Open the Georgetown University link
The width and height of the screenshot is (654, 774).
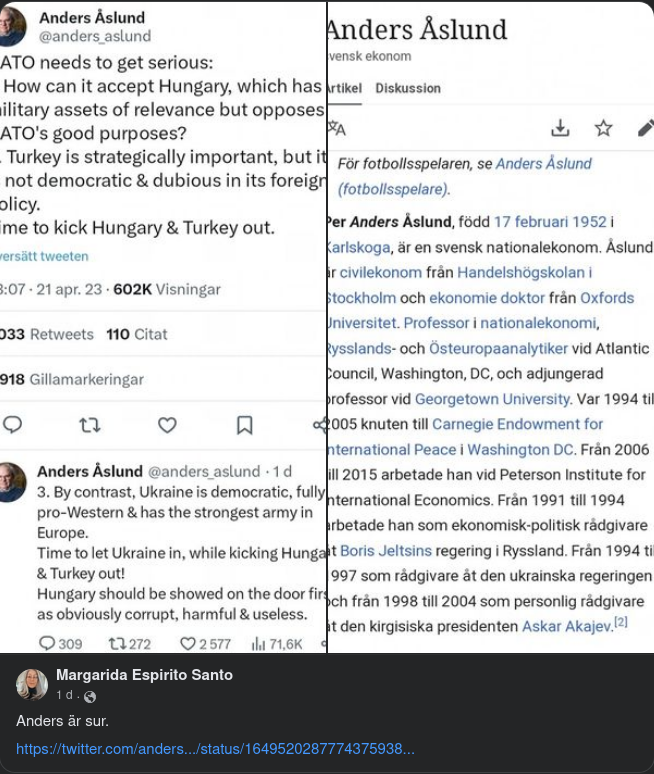point(486,399)
